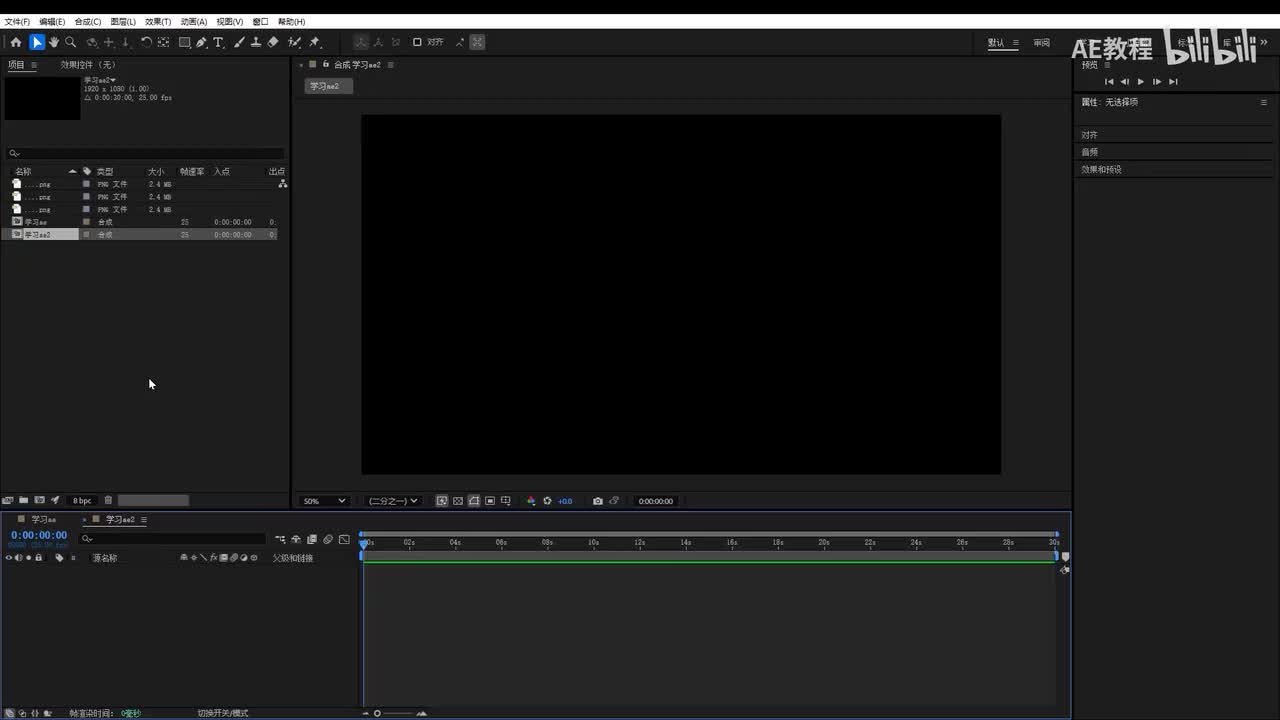Switch to the 学习ae timeline tab
Screen dimensions: 1280x720
pos(43,520)
